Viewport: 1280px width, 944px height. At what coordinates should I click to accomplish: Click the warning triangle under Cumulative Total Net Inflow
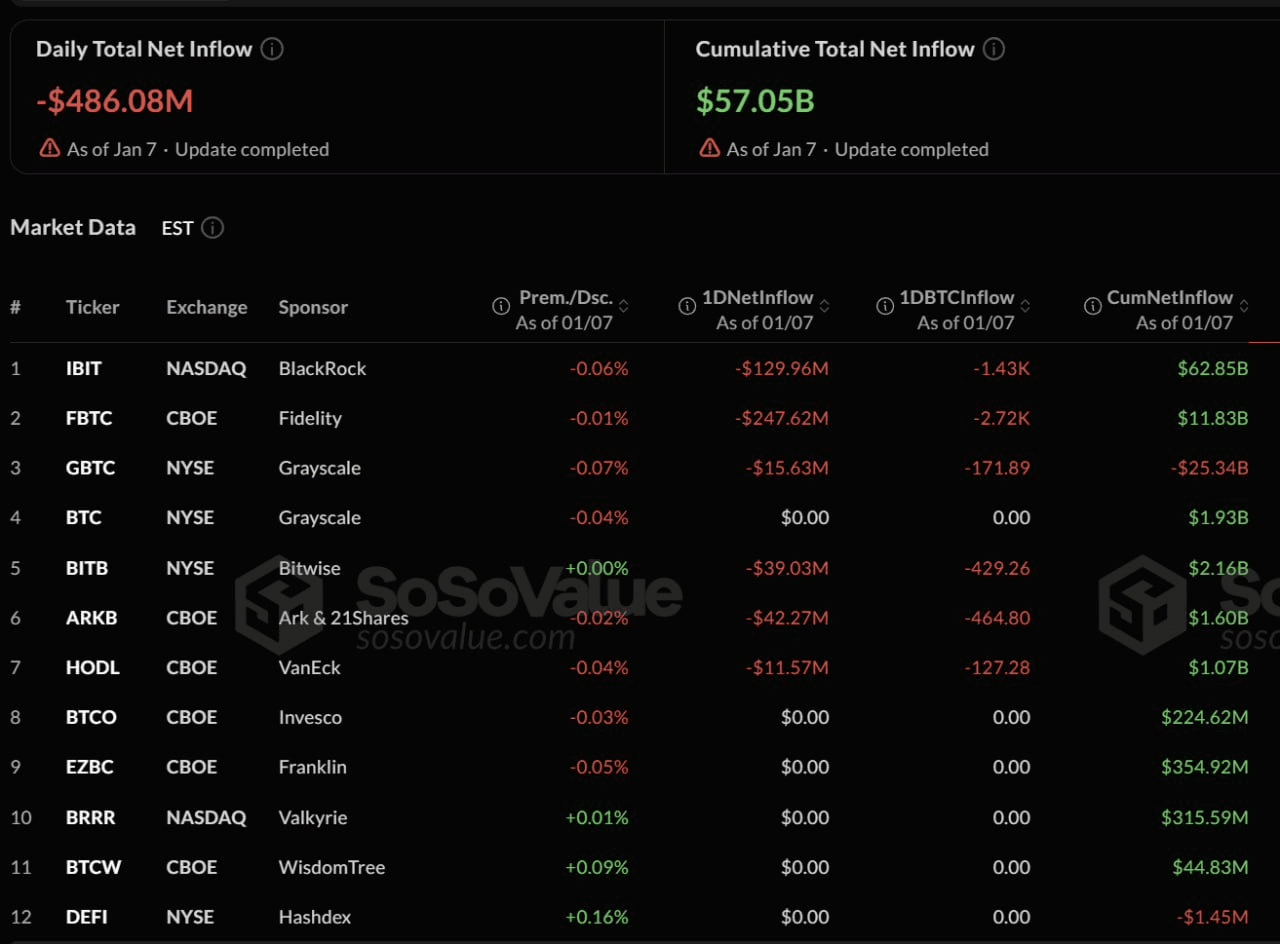point(708,148)
